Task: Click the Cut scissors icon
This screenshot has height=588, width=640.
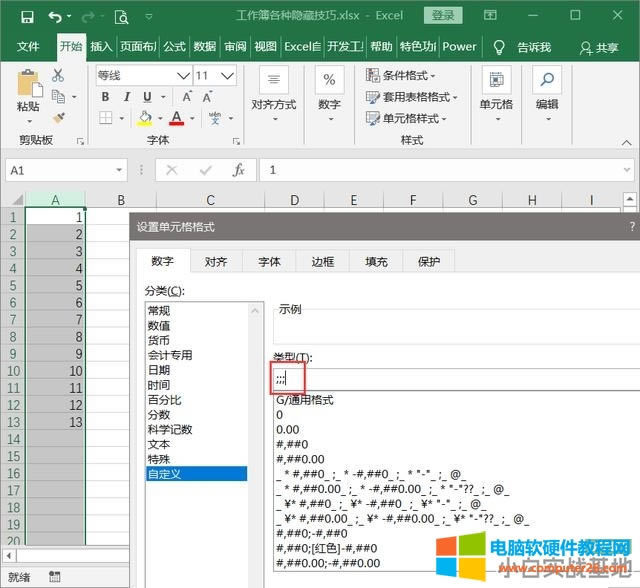Action: tap(58, 76)
